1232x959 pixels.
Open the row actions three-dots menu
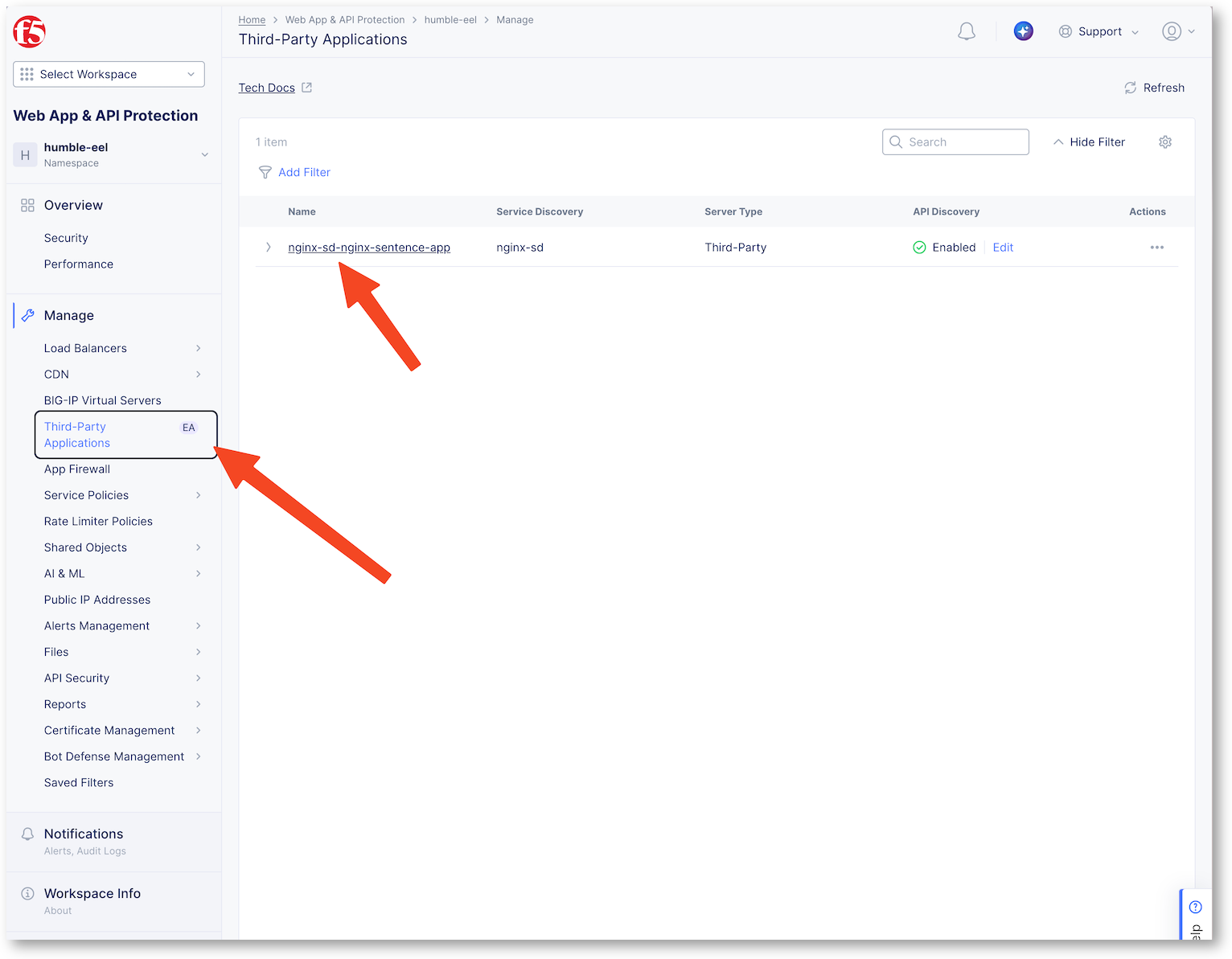(x=1157, y=248)
